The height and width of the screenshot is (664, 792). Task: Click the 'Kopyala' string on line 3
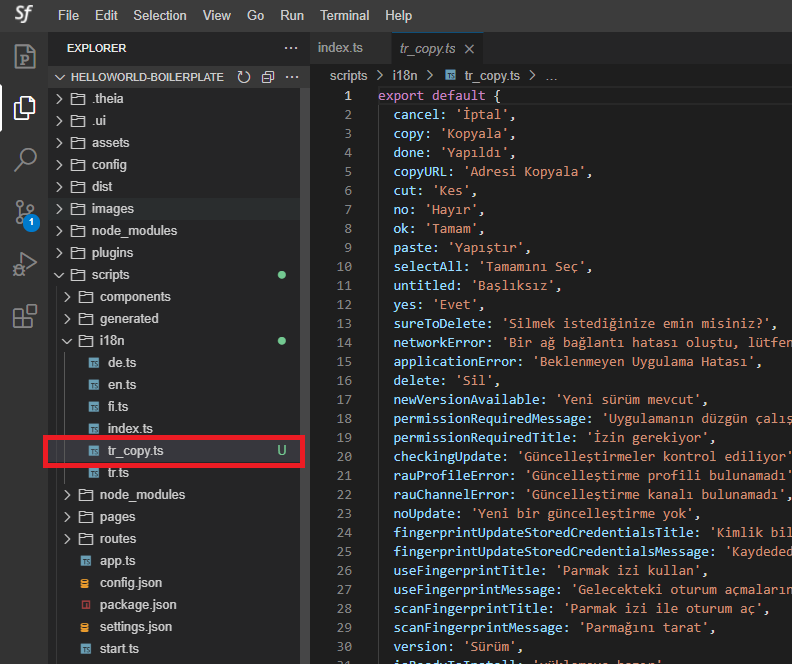pyautogui.click(x=474, y=134)
